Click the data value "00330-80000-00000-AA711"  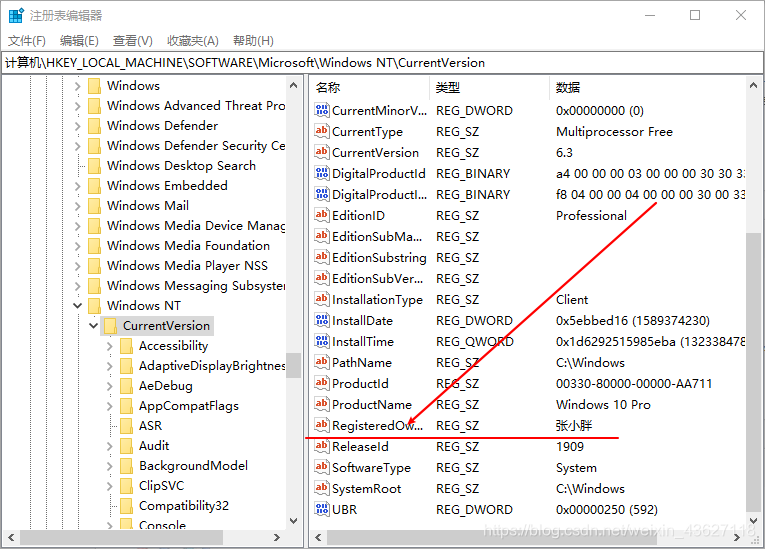[x=634, y=384]
